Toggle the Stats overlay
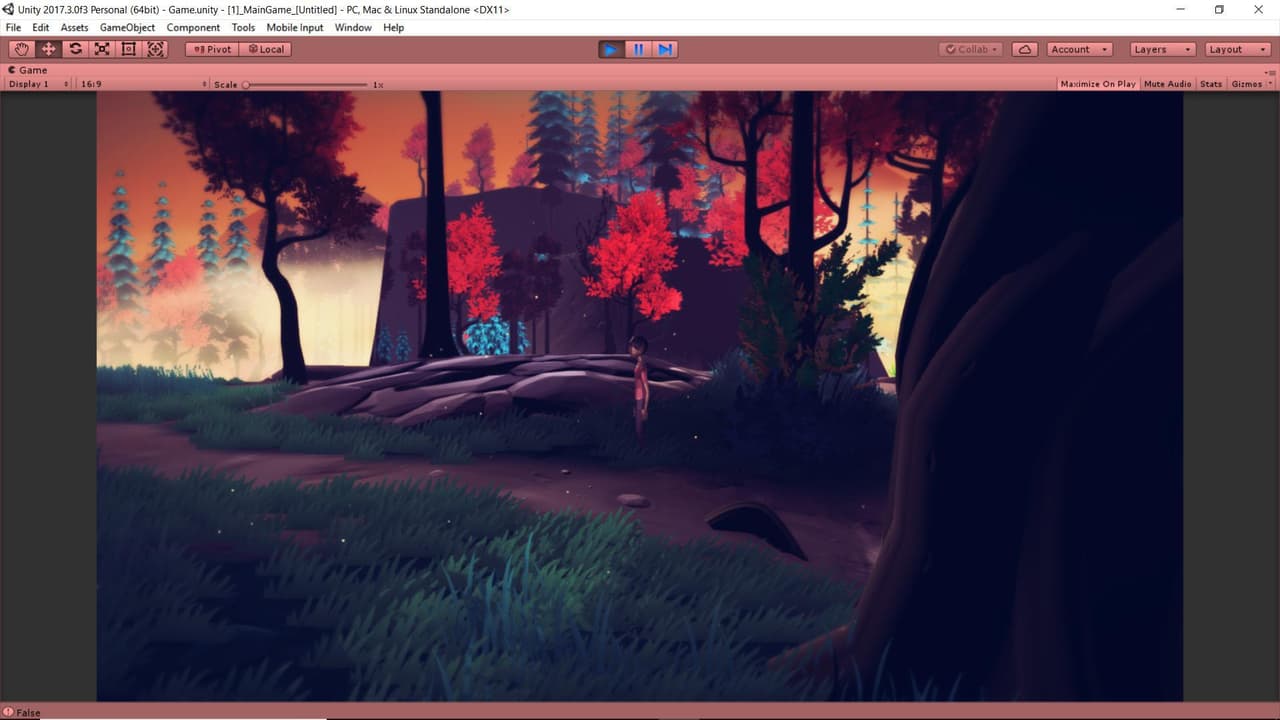The width and height of the screenshot is (1280, 720). [x=1211, y=84]
